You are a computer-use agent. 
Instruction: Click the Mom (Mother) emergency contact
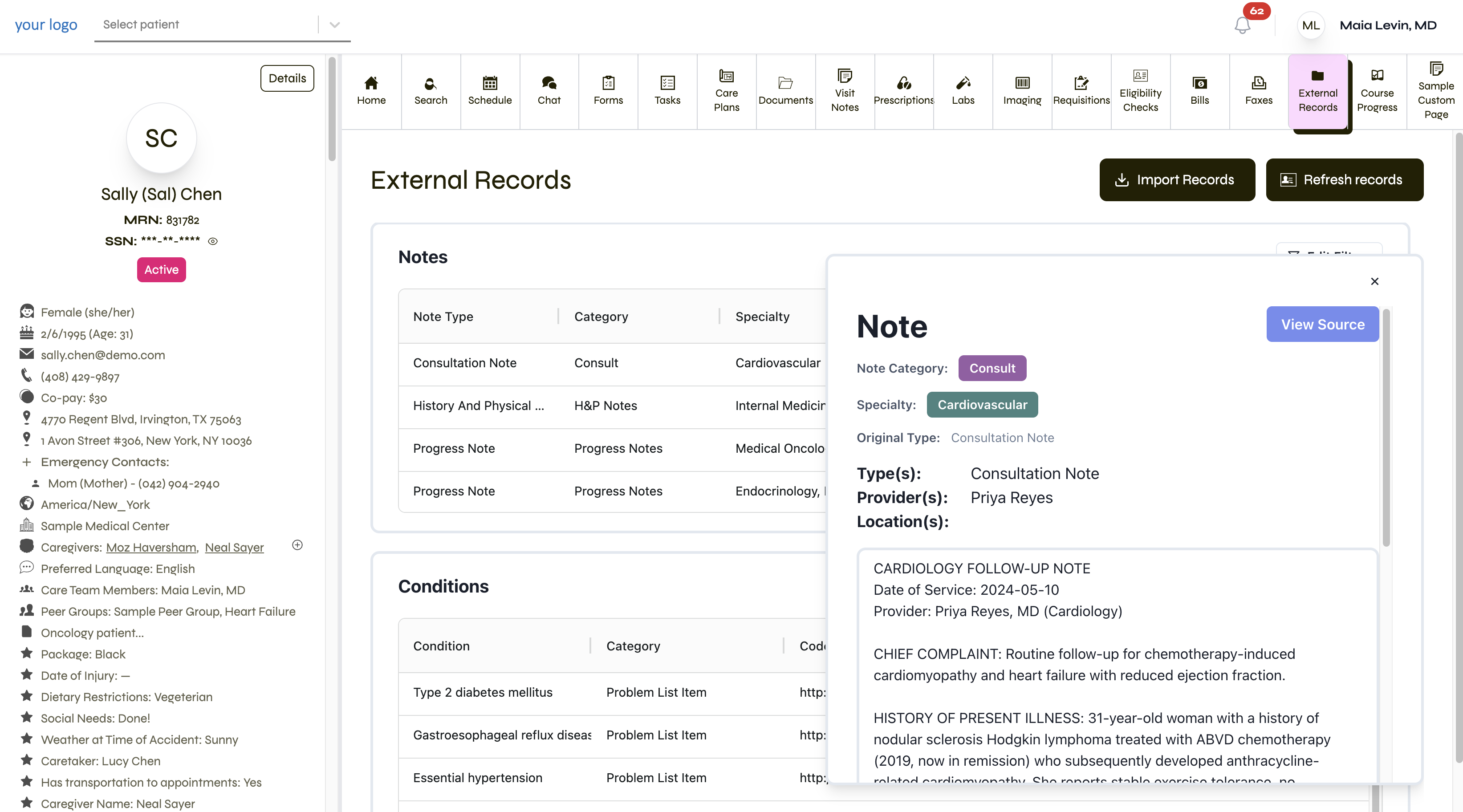pos(134,484)
